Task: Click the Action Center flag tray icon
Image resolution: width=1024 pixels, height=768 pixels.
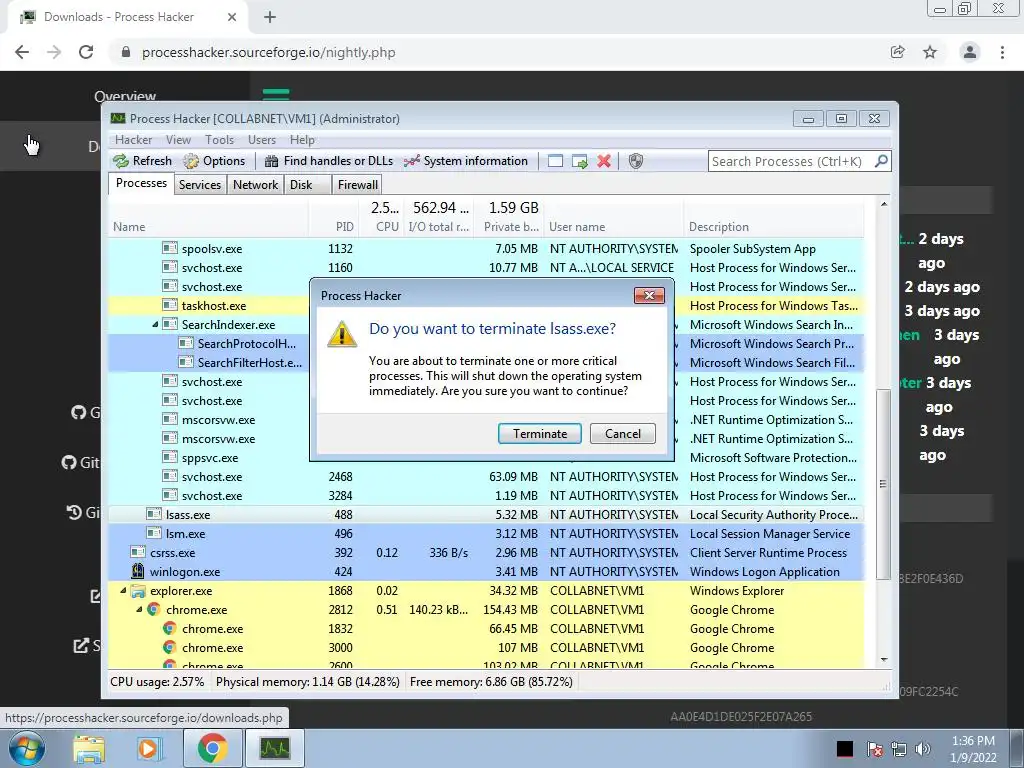Action: coord(874,748)
